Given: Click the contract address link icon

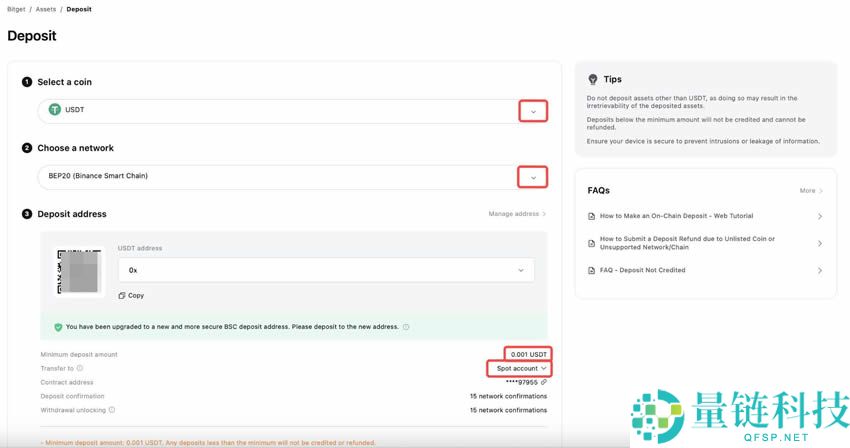Looking at the screenshot, I should pyautogui.click(x=544, y=382).
